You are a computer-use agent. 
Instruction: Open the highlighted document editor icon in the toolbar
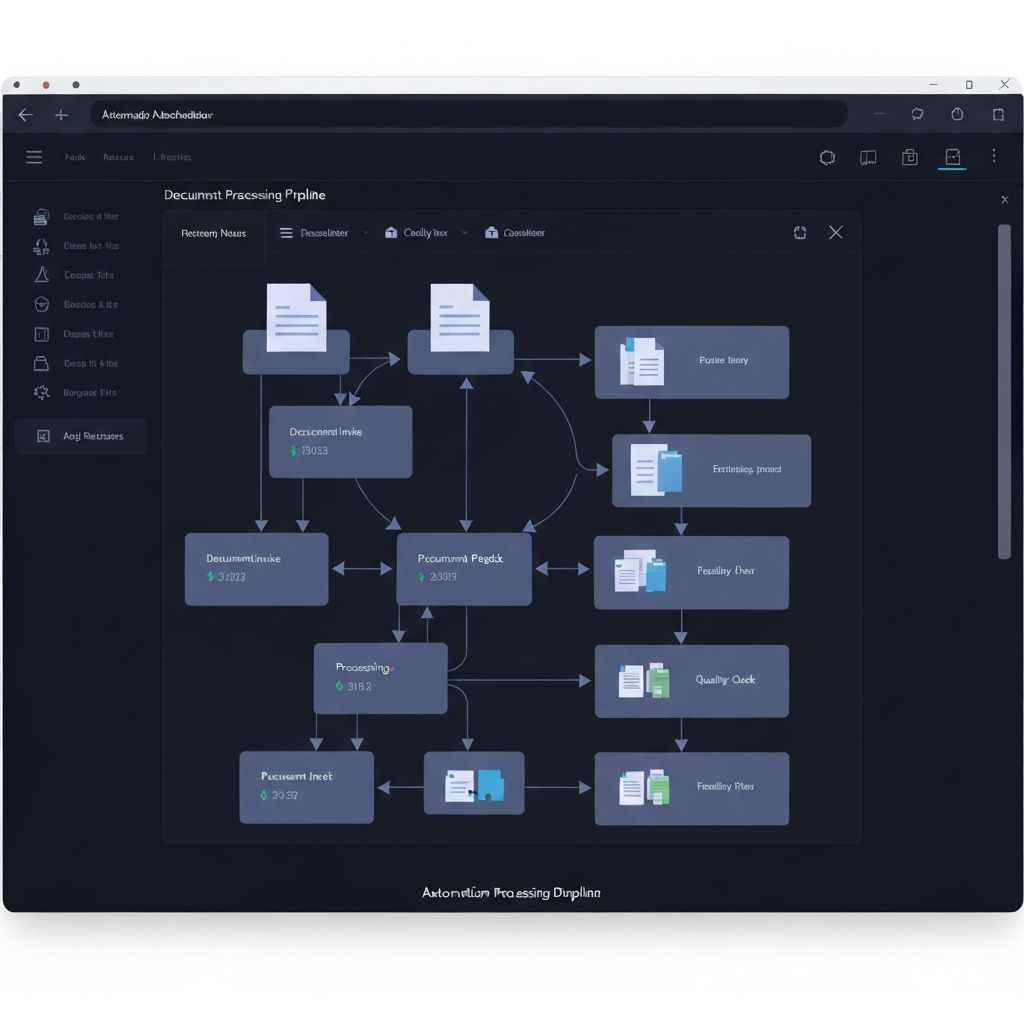[952, 157]
